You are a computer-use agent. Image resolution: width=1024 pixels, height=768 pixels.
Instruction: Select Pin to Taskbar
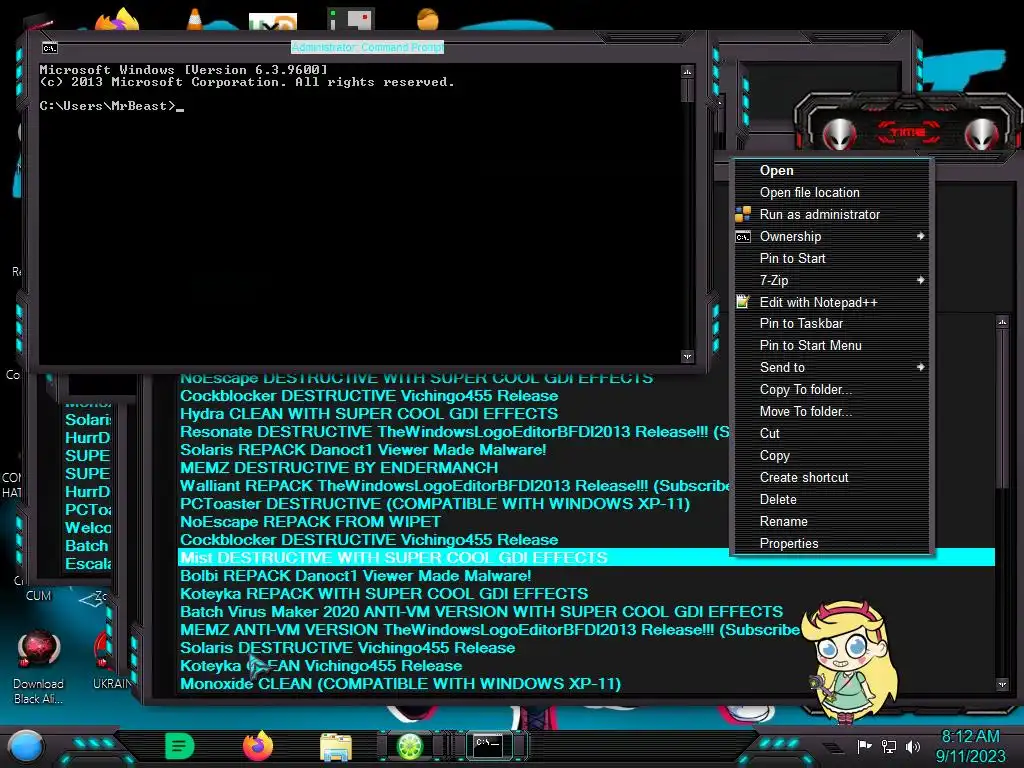tap(832, 323)
